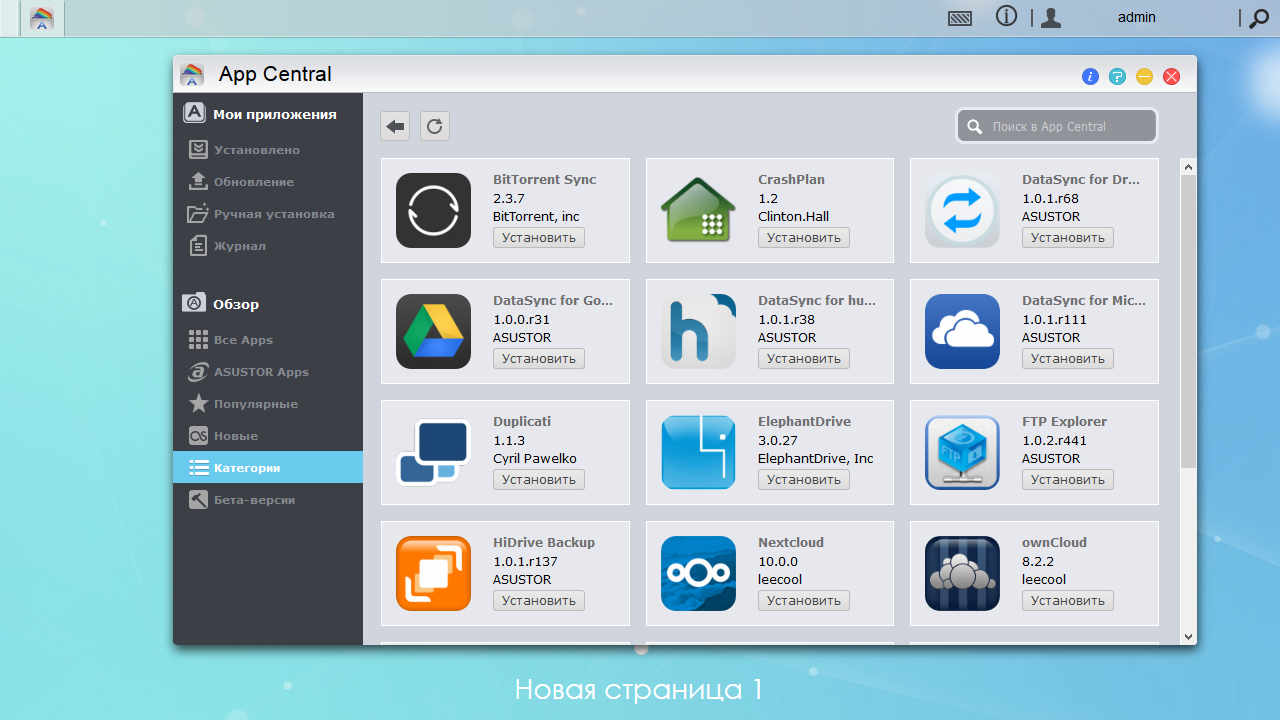Open the DataSync for Dropbox icon
The width and height of the screenshot is (1280, 720).
(962, 210)
